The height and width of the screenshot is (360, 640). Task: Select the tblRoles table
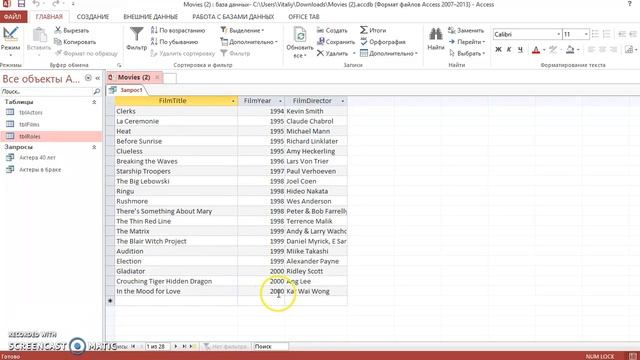tap(51, 136)
